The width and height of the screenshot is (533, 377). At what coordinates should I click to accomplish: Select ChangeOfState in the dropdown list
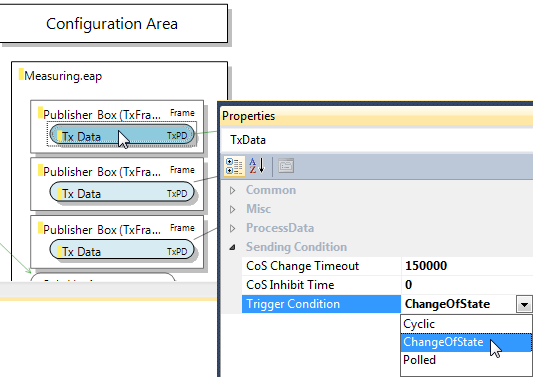[x=466, y=342]
